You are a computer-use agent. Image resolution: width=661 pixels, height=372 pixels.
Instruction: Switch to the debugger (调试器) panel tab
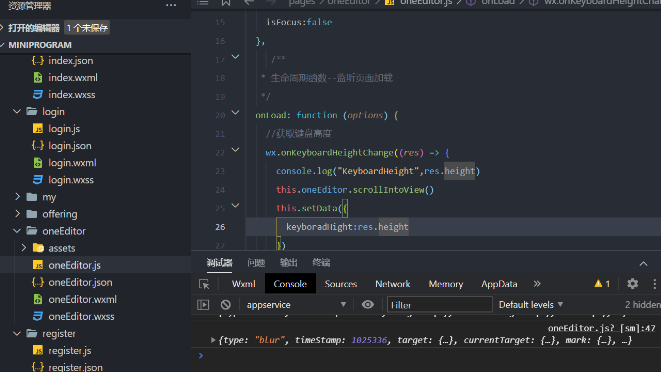click(219, 263)
